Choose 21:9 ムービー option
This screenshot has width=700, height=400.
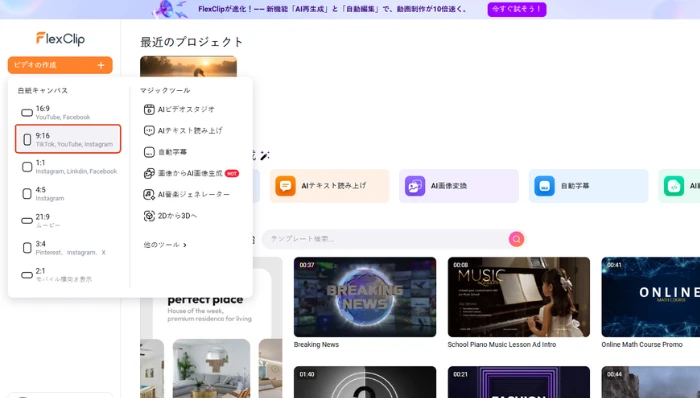pos(68,221)
